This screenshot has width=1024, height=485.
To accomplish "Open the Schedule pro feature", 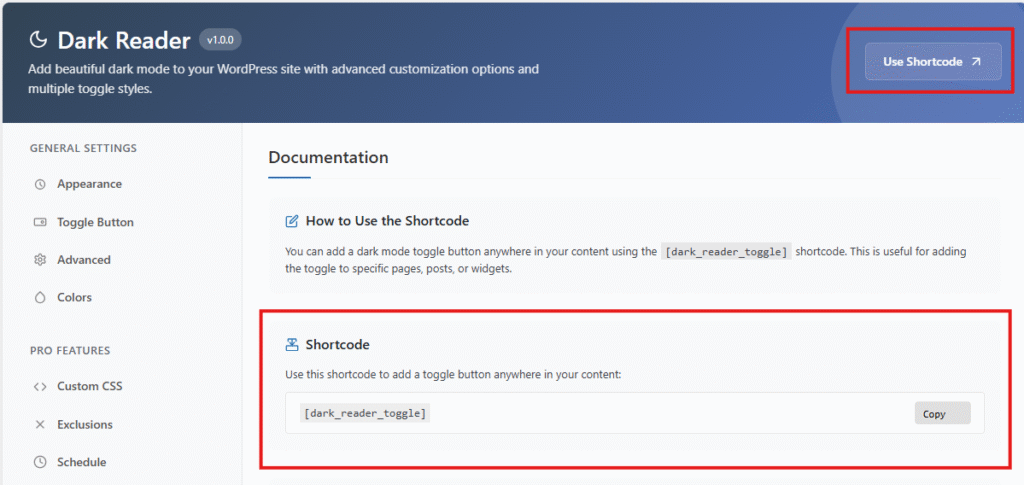I will (81, 462).
